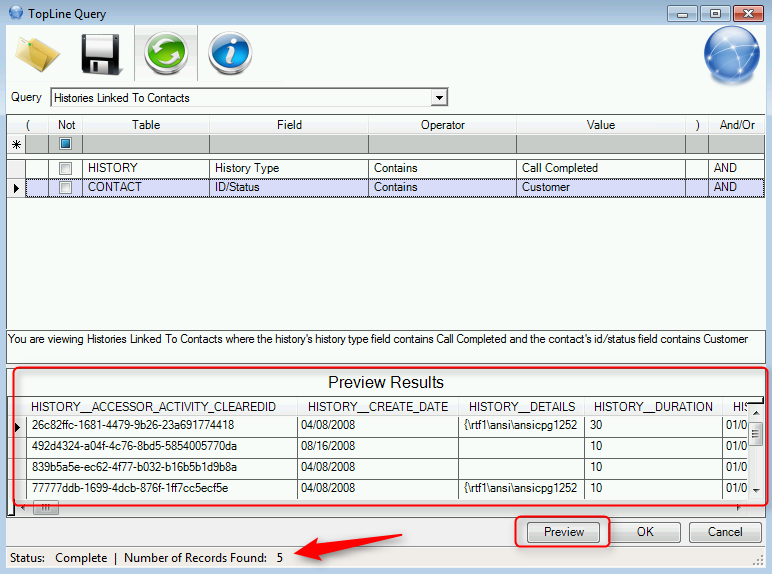Click the preview first row selector arrow

(17, 427)
